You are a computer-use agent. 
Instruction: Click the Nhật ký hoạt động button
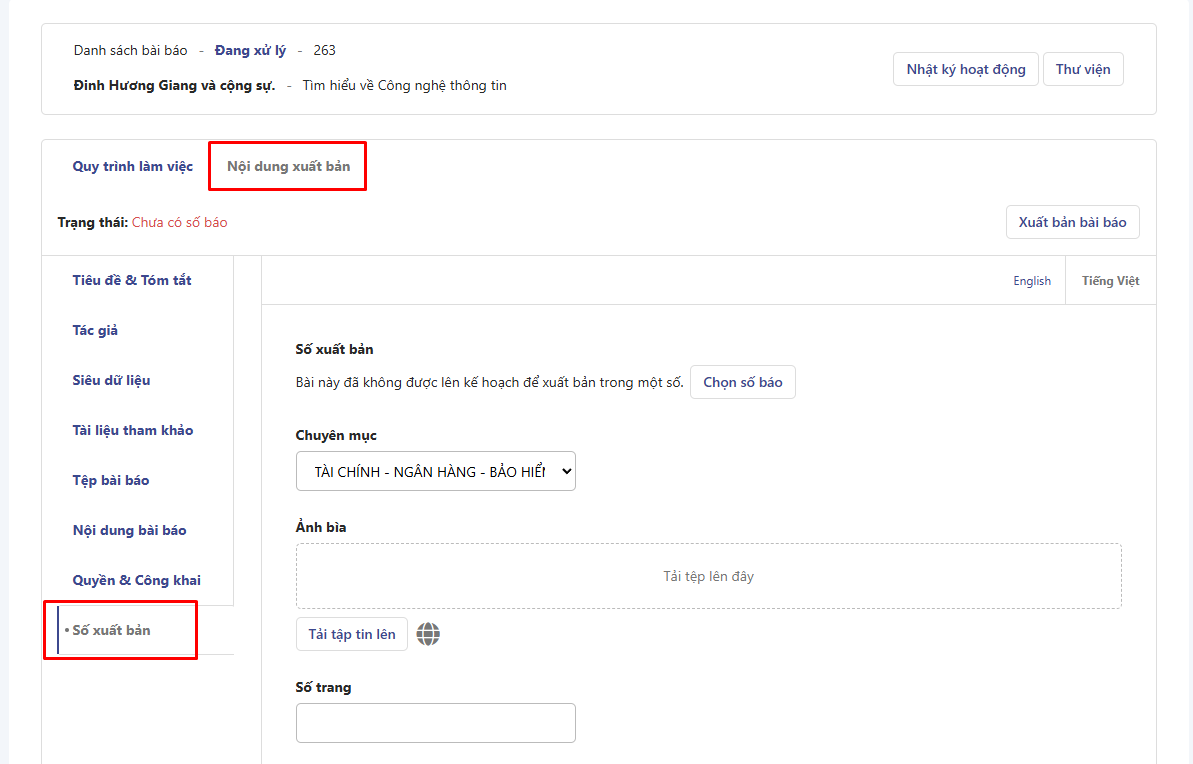pyautogui.click(x=965, y=69)
